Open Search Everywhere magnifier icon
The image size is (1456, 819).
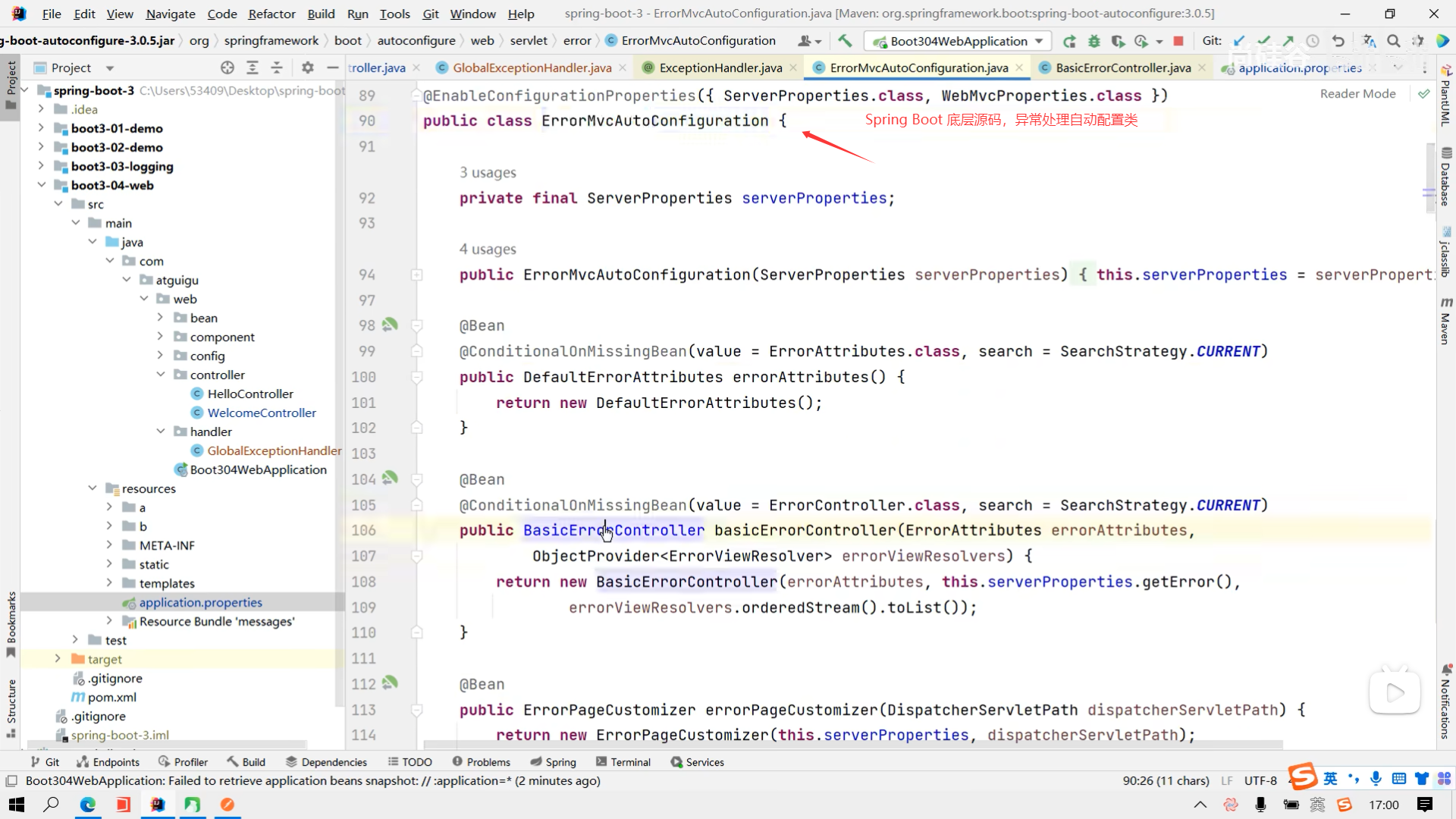tap(1393, 41)
